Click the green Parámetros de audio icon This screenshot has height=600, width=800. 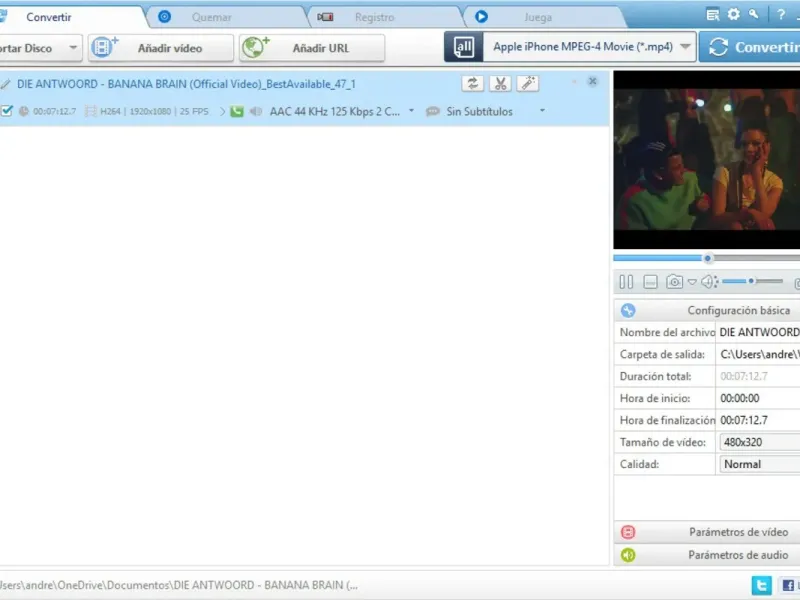click(628, 555)
